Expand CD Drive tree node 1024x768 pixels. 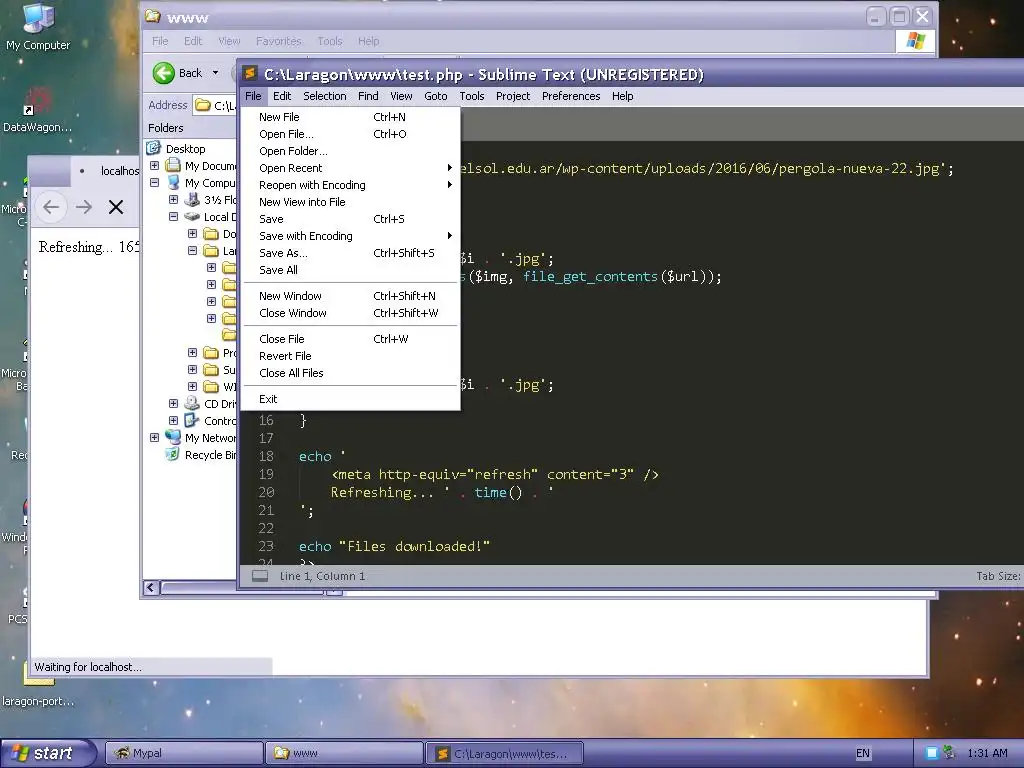click(x=174, y=404)
